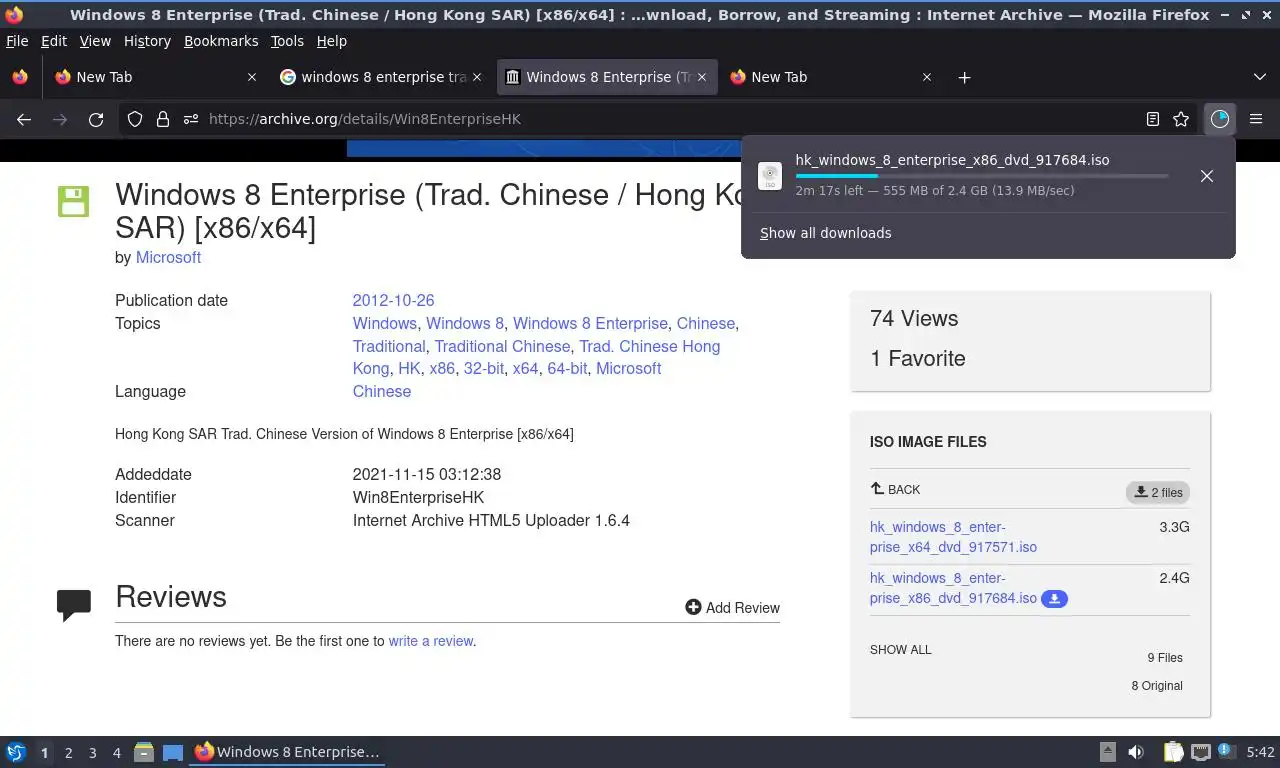Go forward with the arrow button
The height and width of the screenshot is (768, 1280).
[x=60, y=119]
